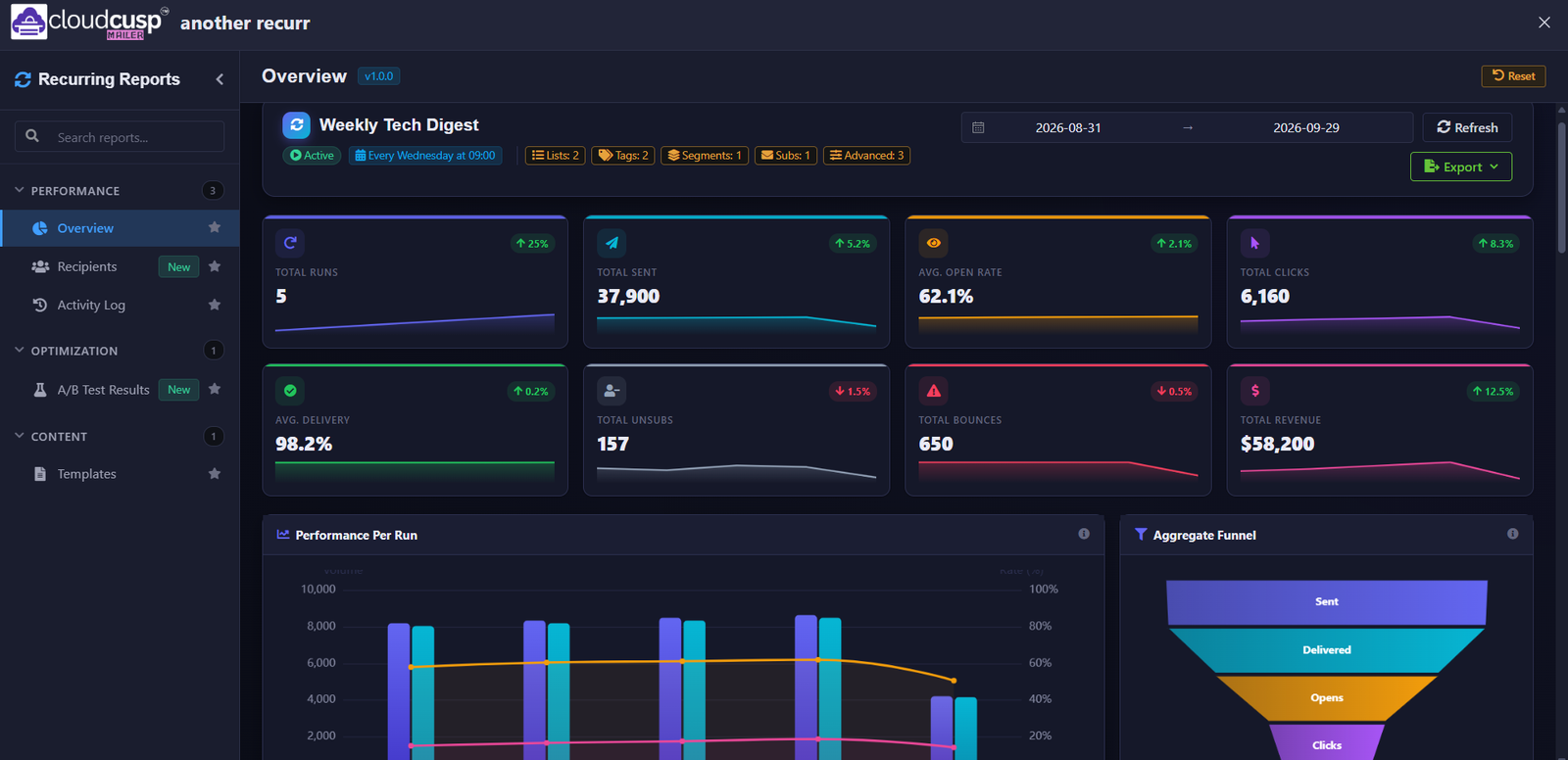Image resolution: width=1568 pixels, height=760 pixels.
Task: Click the Total Bounces warning icon
Action: coord(933,391)
